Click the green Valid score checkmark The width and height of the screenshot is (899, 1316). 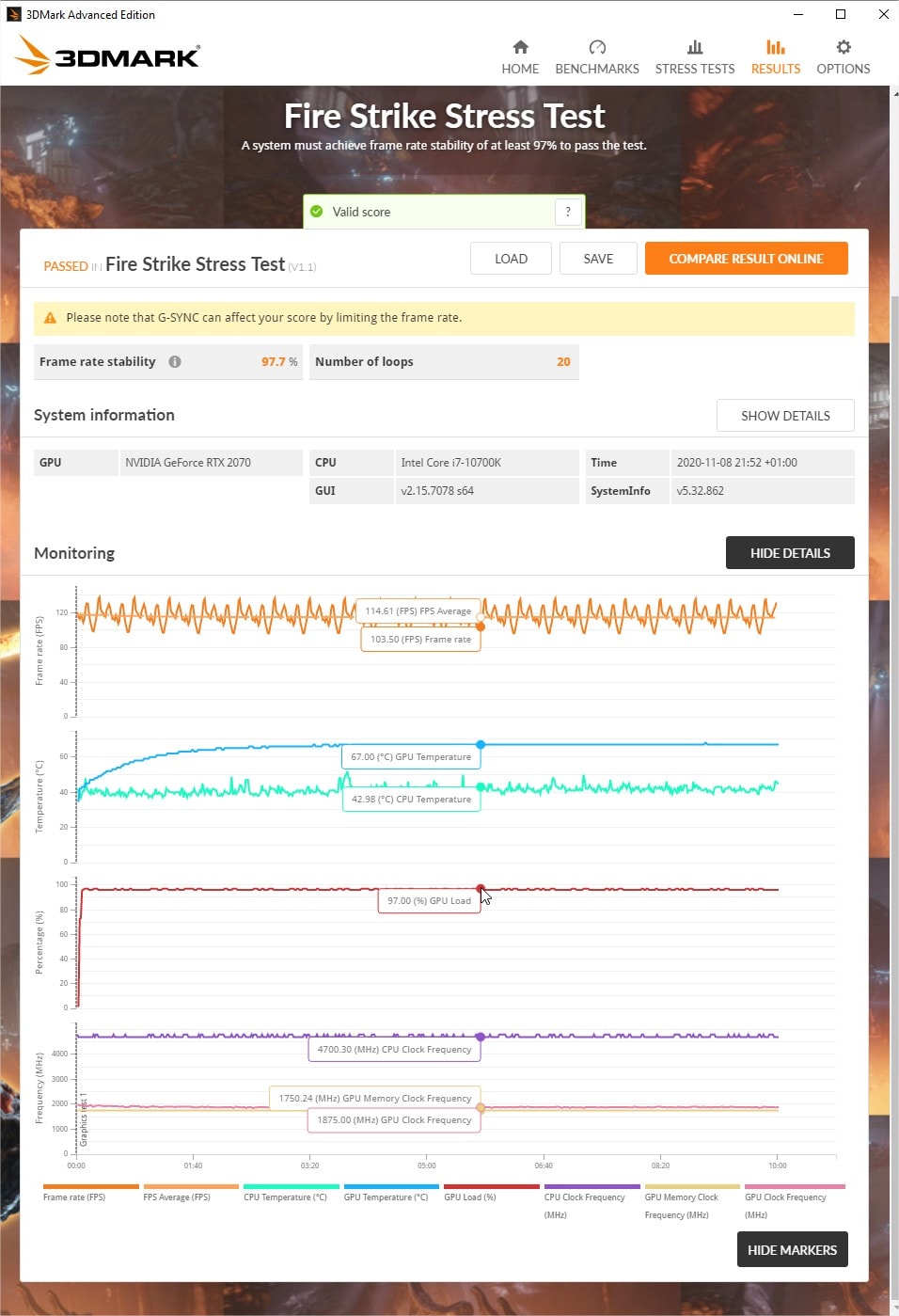[316, 212]
